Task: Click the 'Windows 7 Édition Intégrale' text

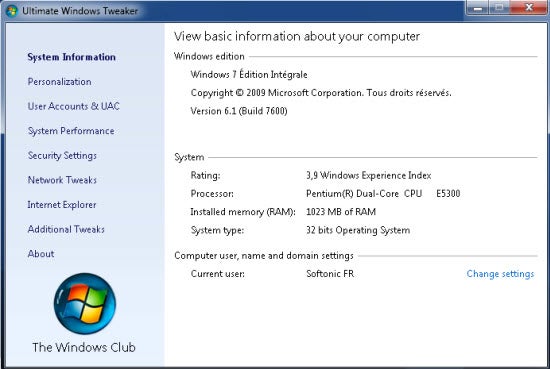Action: click(249, 74)
